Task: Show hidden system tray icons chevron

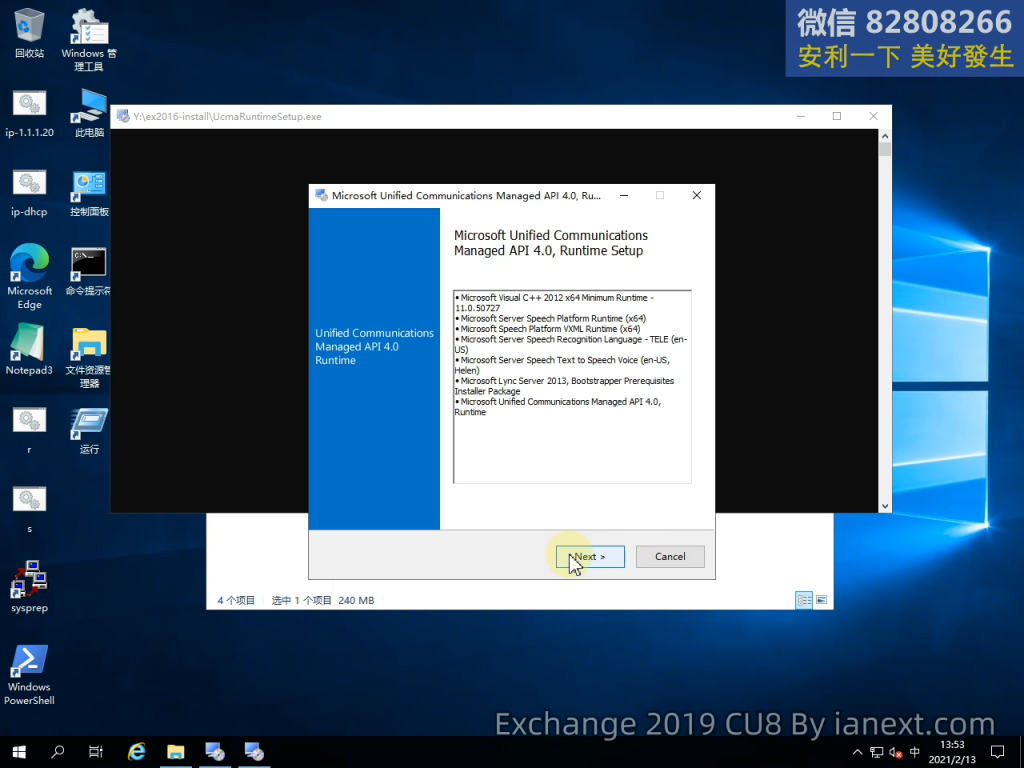Action: [x=856, y=752]
